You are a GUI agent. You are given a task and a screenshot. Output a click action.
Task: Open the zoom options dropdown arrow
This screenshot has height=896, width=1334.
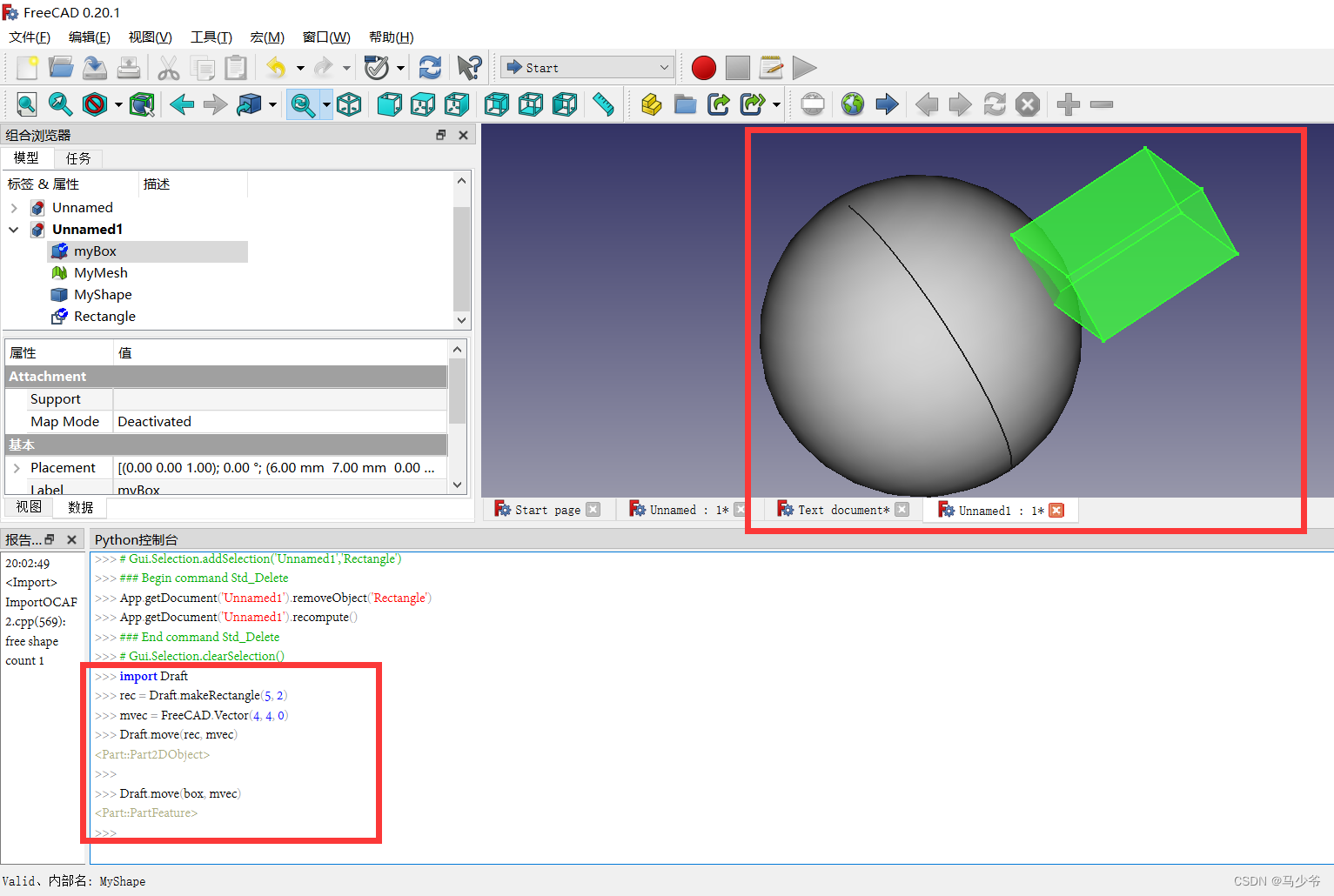point(326,104)
